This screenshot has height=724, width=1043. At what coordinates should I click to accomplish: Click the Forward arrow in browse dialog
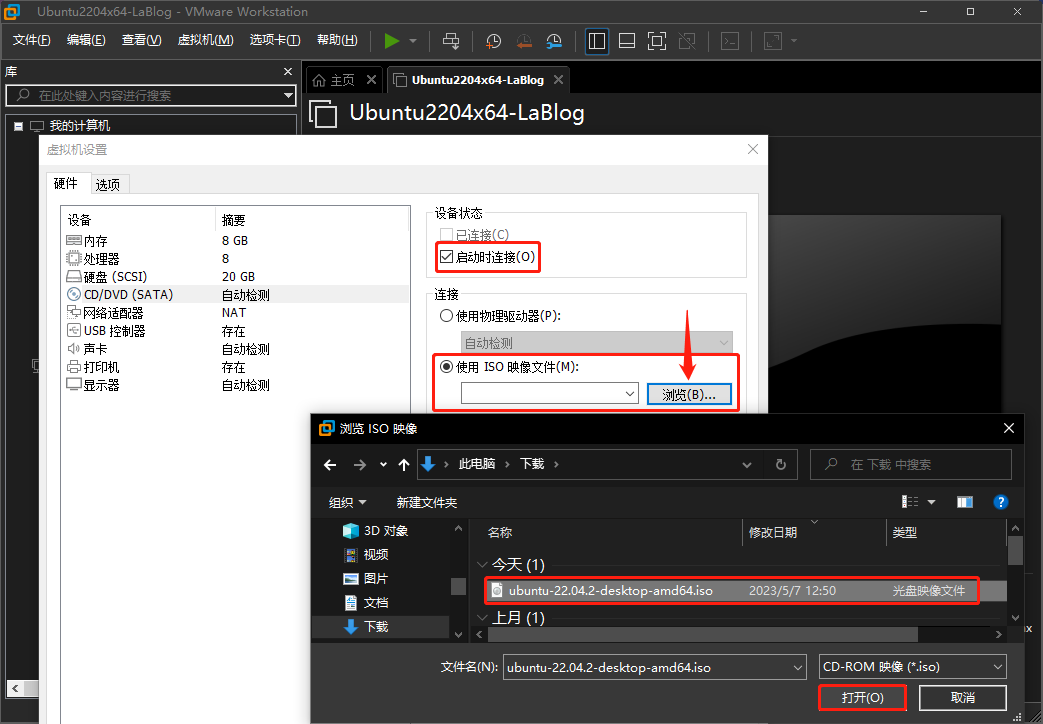(x=360, y=464)
